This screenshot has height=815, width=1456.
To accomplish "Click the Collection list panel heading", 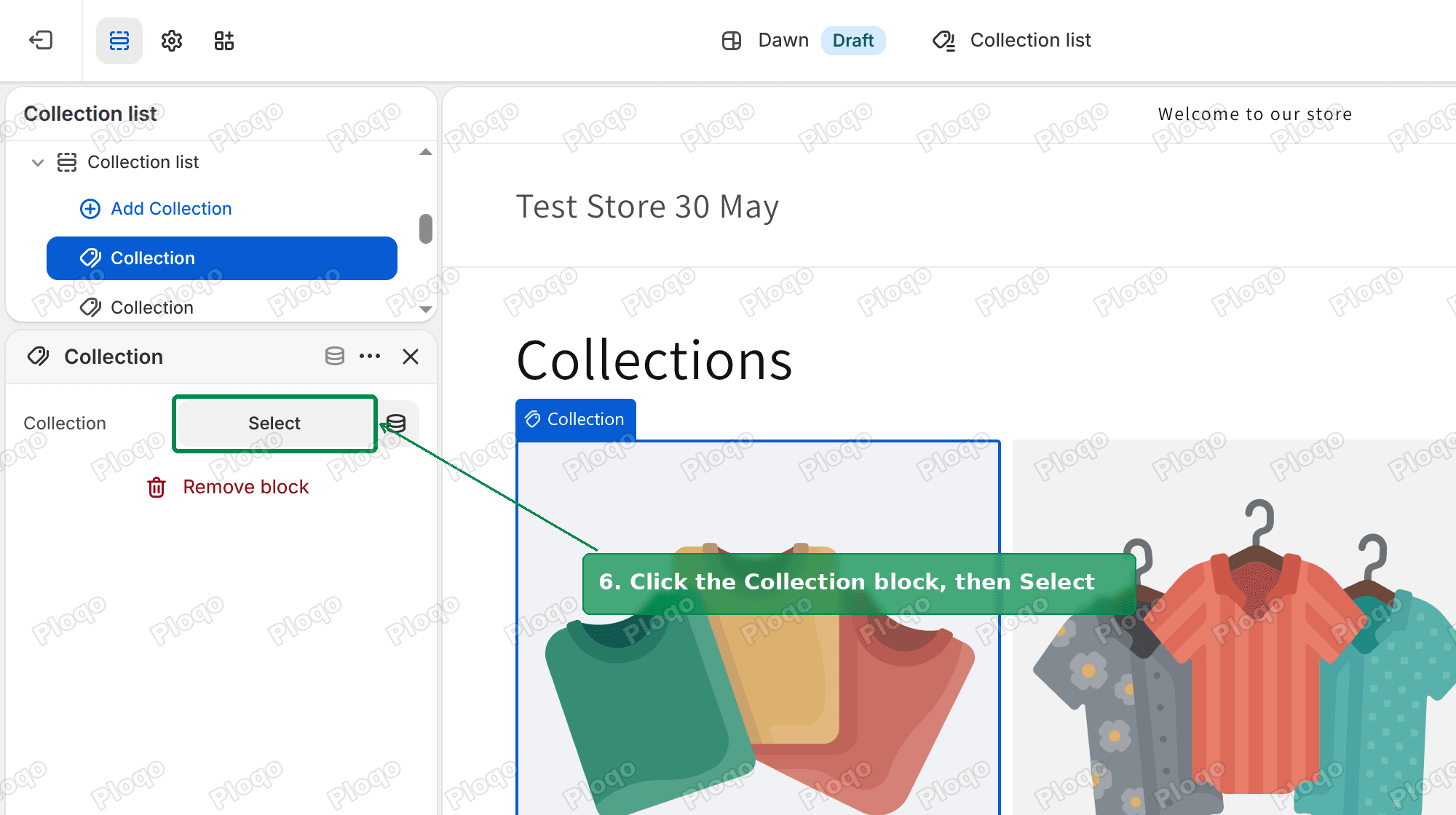I will [90, 114].
